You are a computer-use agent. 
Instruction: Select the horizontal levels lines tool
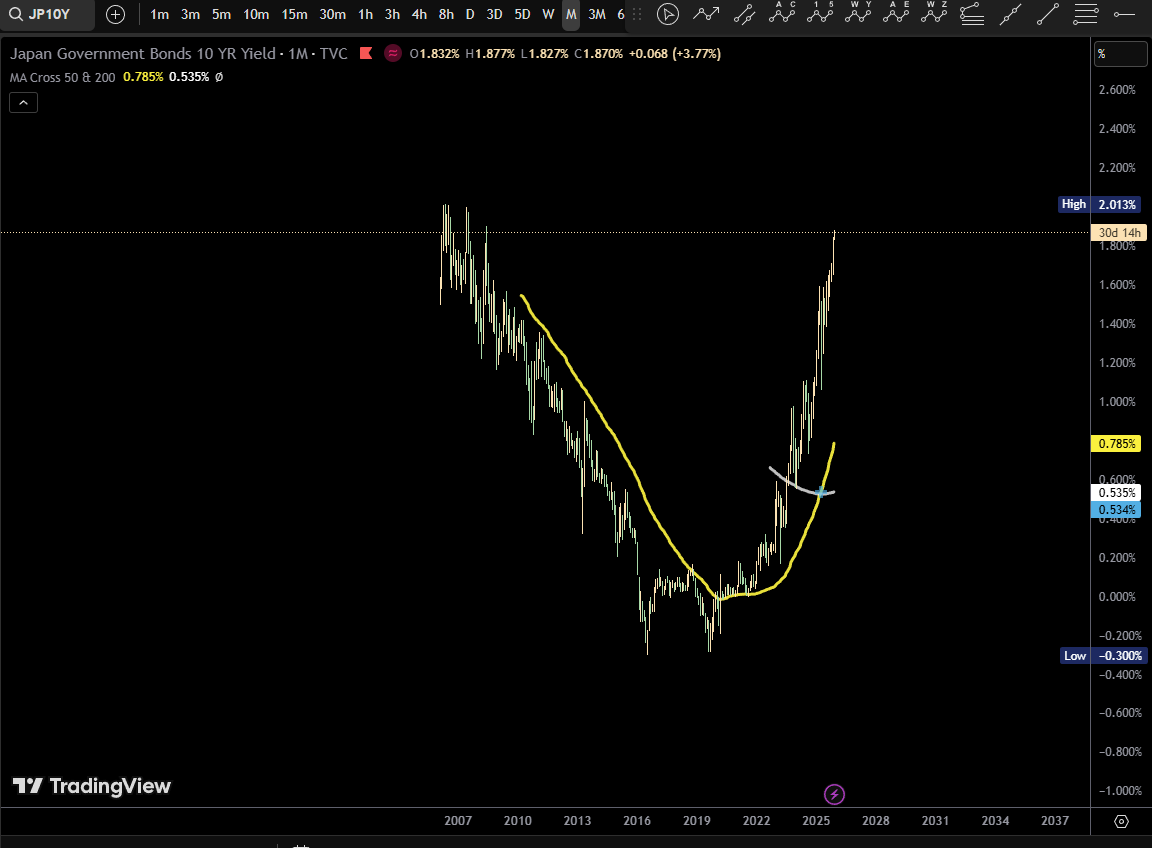(1086, 14)
